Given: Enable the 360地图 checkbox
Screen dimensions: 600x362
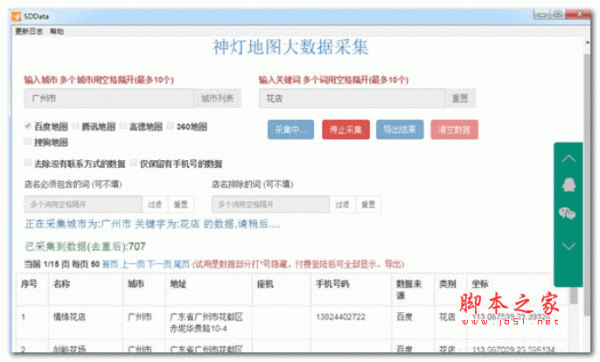Looking at the screenshot, I should point(170,126).
